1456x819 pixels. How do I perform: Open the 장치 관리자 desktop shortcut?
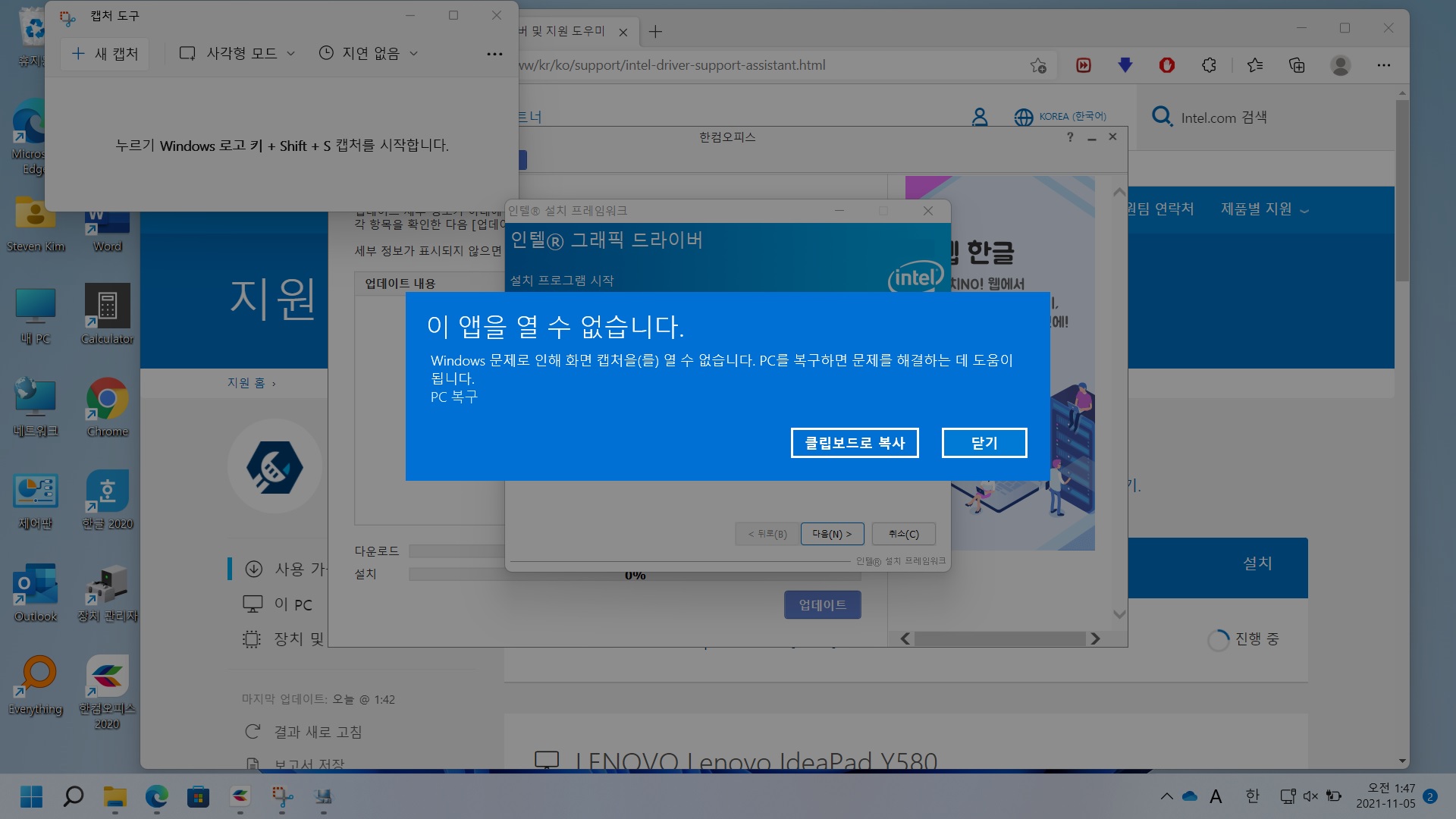(107, 592)
